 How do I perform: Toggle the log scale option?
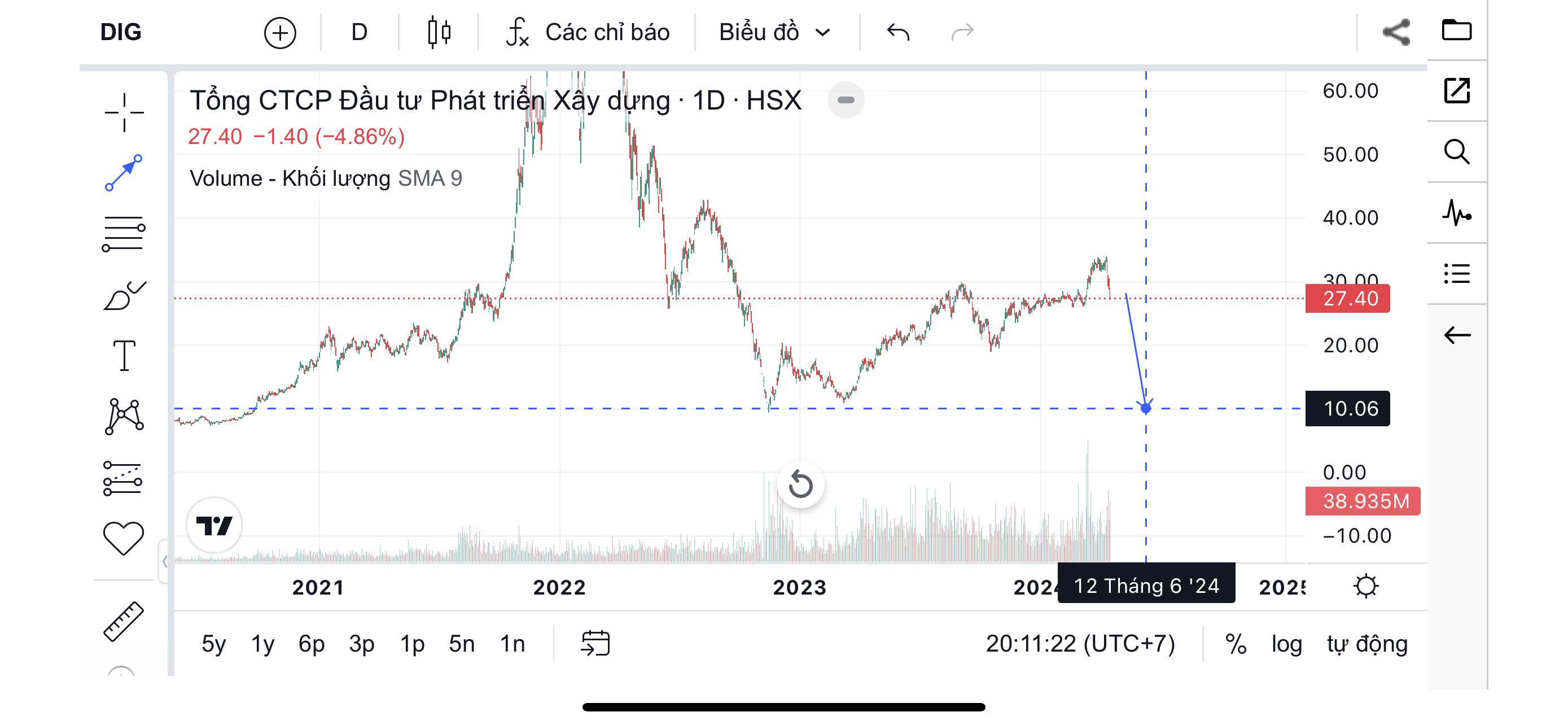(1286, 644)
